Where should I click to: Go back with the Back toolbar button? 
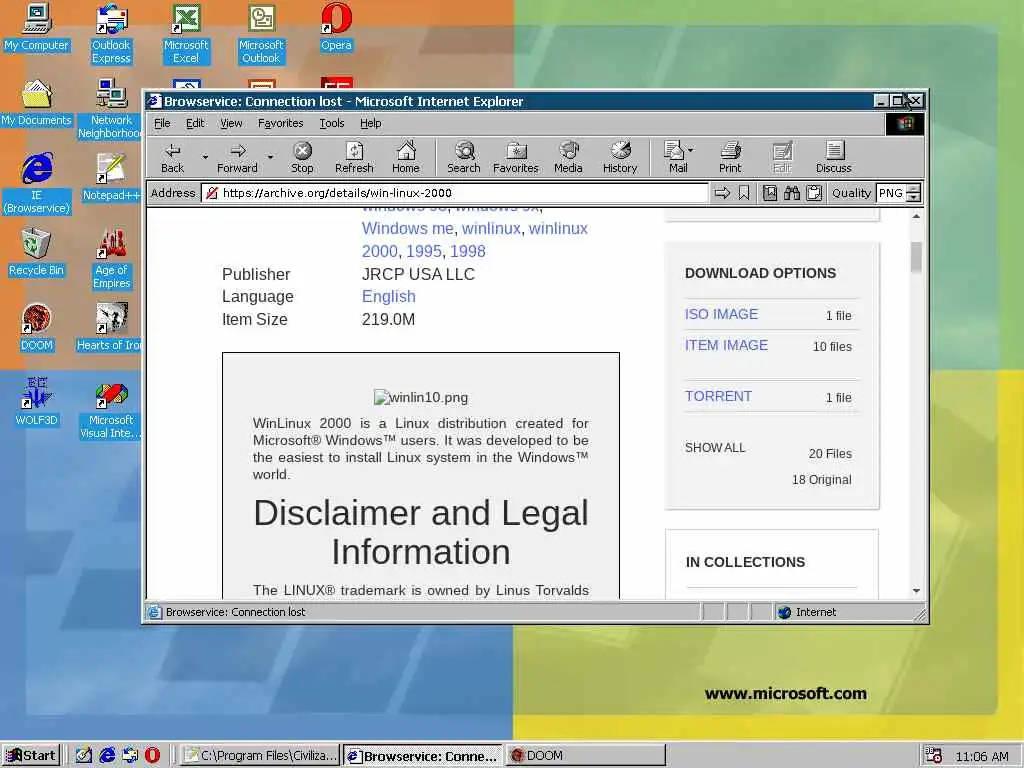point(172,158)
